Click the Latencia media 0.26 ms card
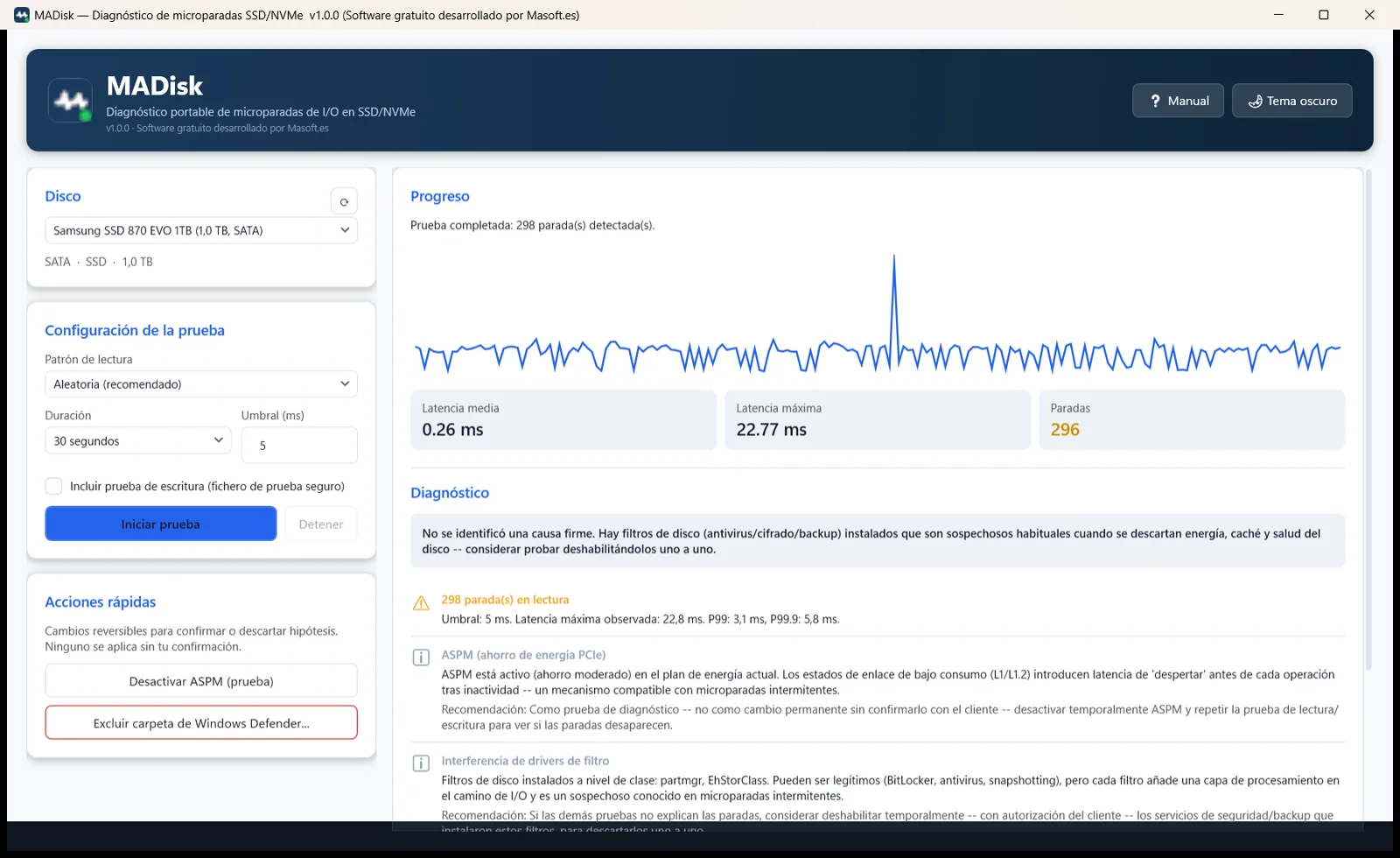 [x=563, y=419]
